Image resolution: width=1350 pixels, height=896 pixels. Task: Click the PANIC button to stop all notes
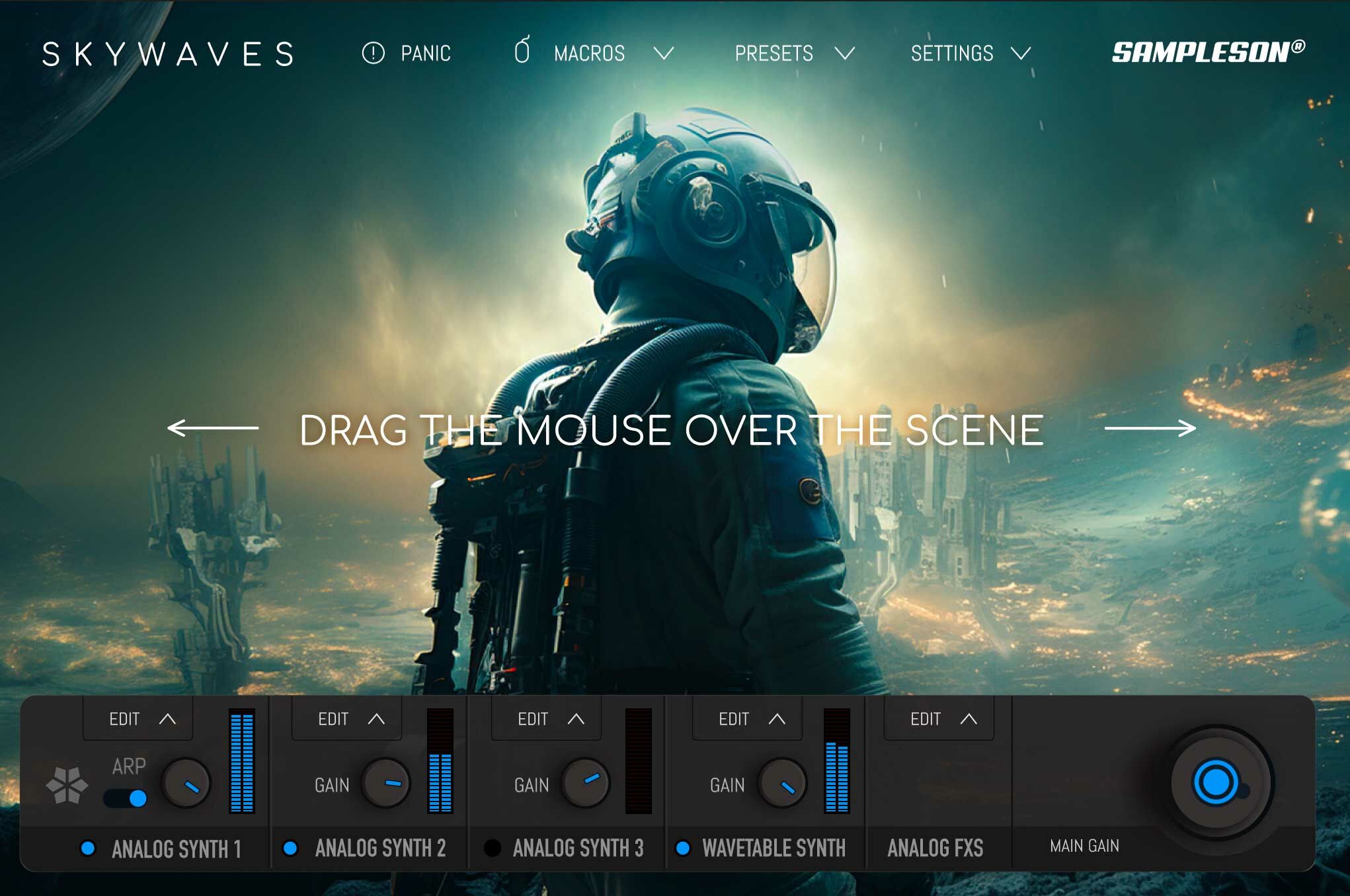pyautogui.click(x=410, y=54)
